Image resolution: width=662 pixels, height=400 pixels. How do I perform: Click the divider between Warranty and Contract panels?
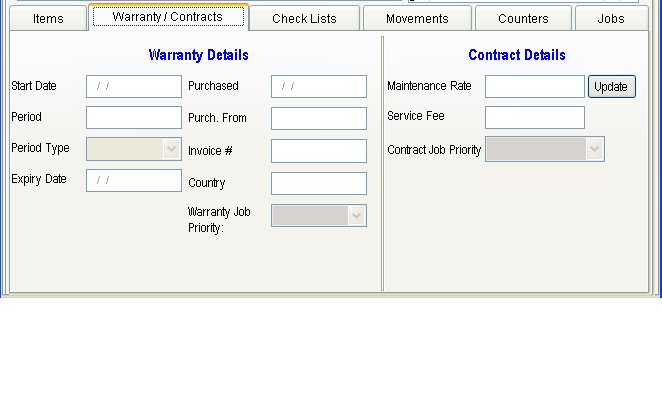coord(382,165)
